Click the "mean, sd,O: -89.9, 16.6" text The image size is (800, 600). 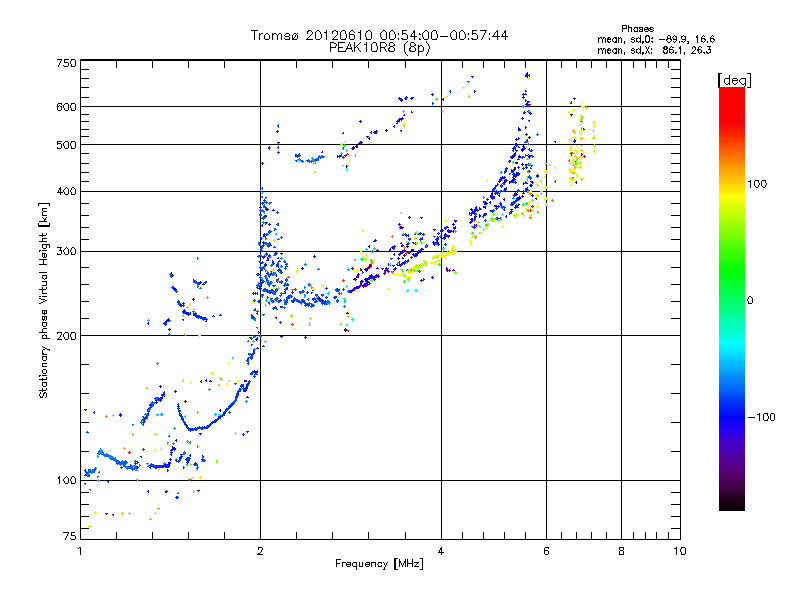[x=656, y=39]
